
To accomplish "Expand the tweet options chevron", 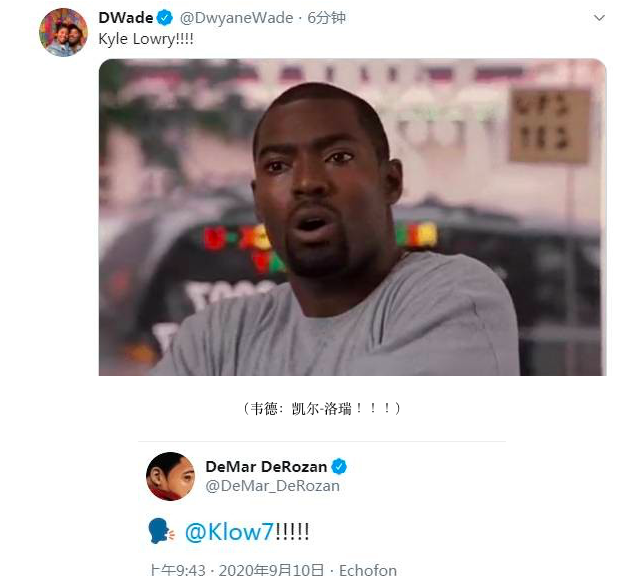I will (599, 18).
